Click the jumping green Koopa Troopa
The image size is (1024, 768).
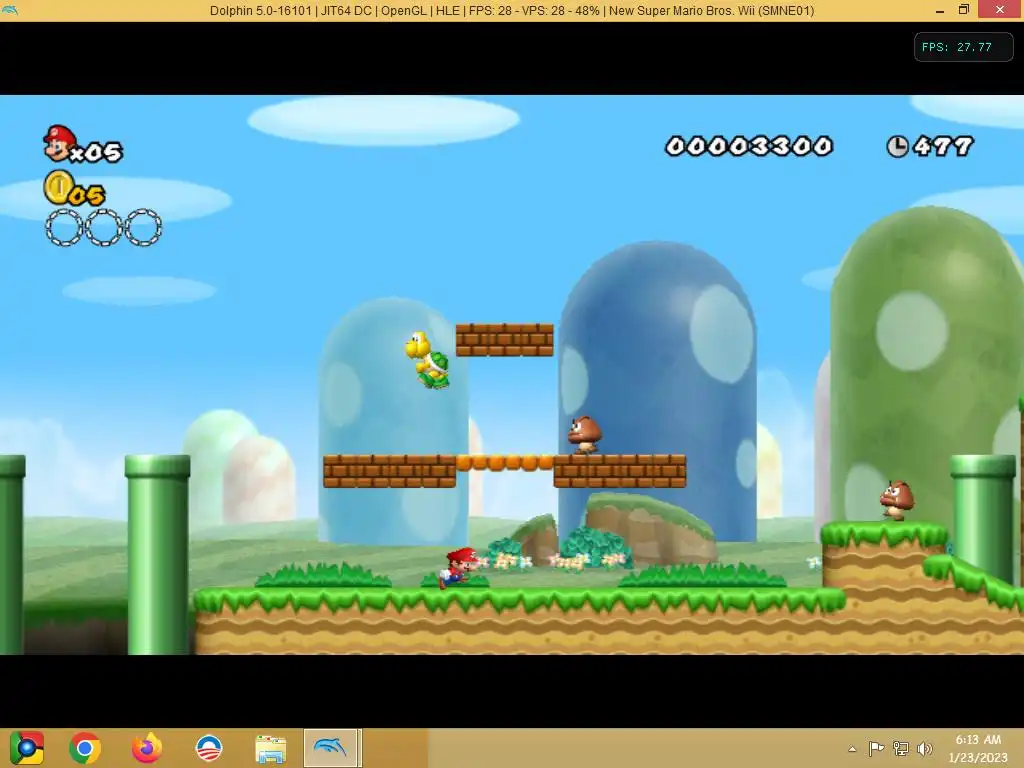pos(428,360)
